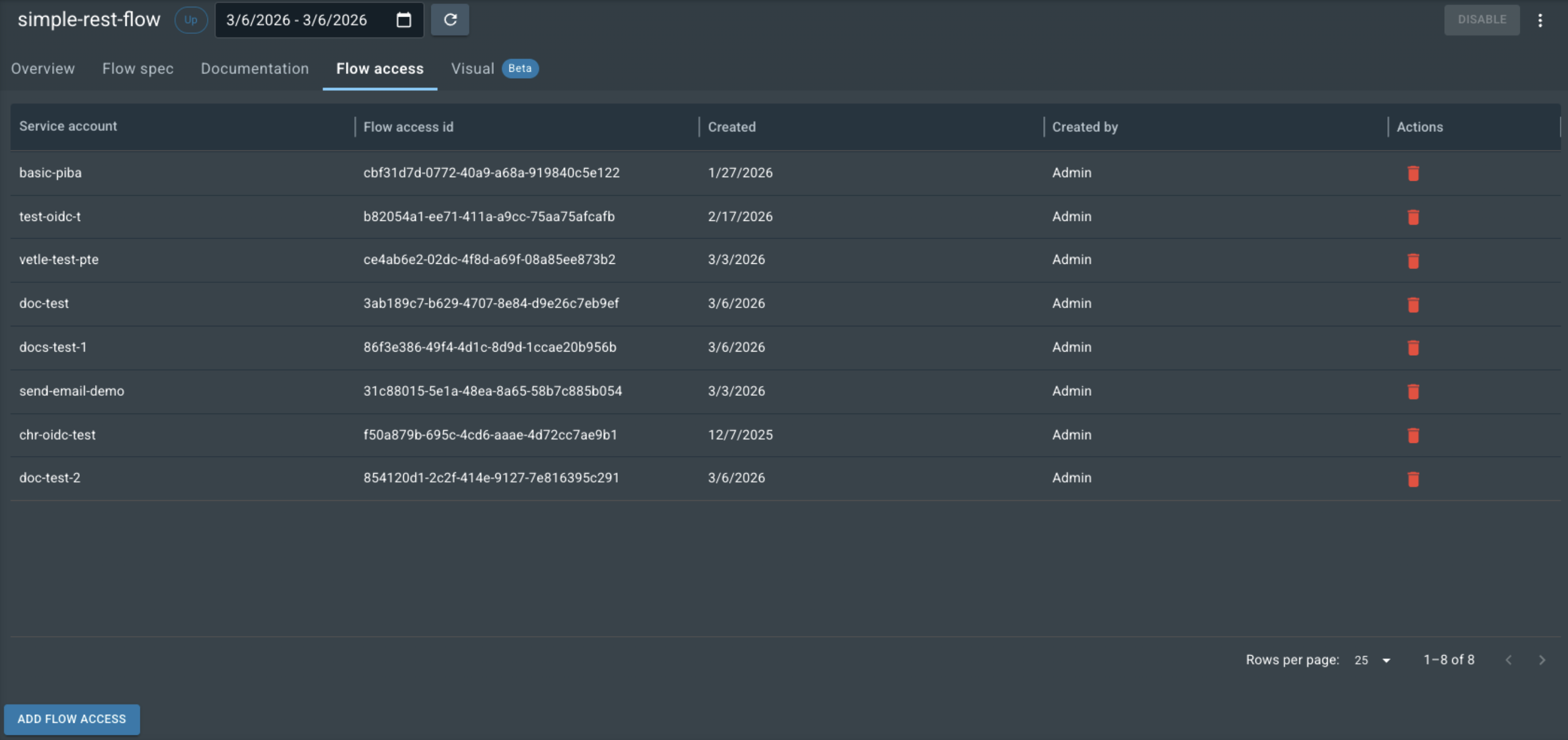The height and width of the screenshot is (740, 1568).
Task: Open the Rows per page dropdown
Action: (x=1372, y=660)
